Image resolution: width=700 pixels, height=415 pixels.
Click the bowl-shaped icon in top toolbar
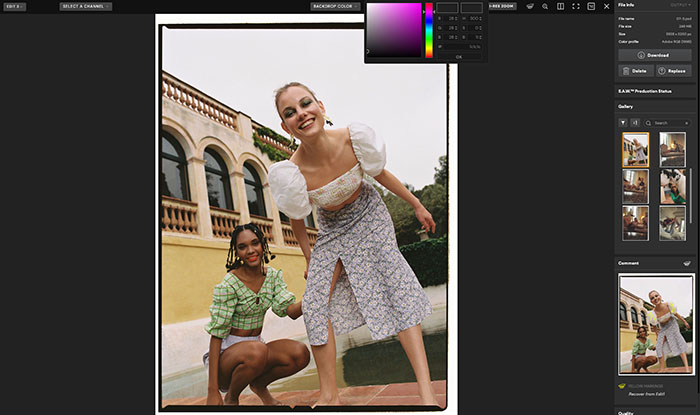click(x=528, y=6)
